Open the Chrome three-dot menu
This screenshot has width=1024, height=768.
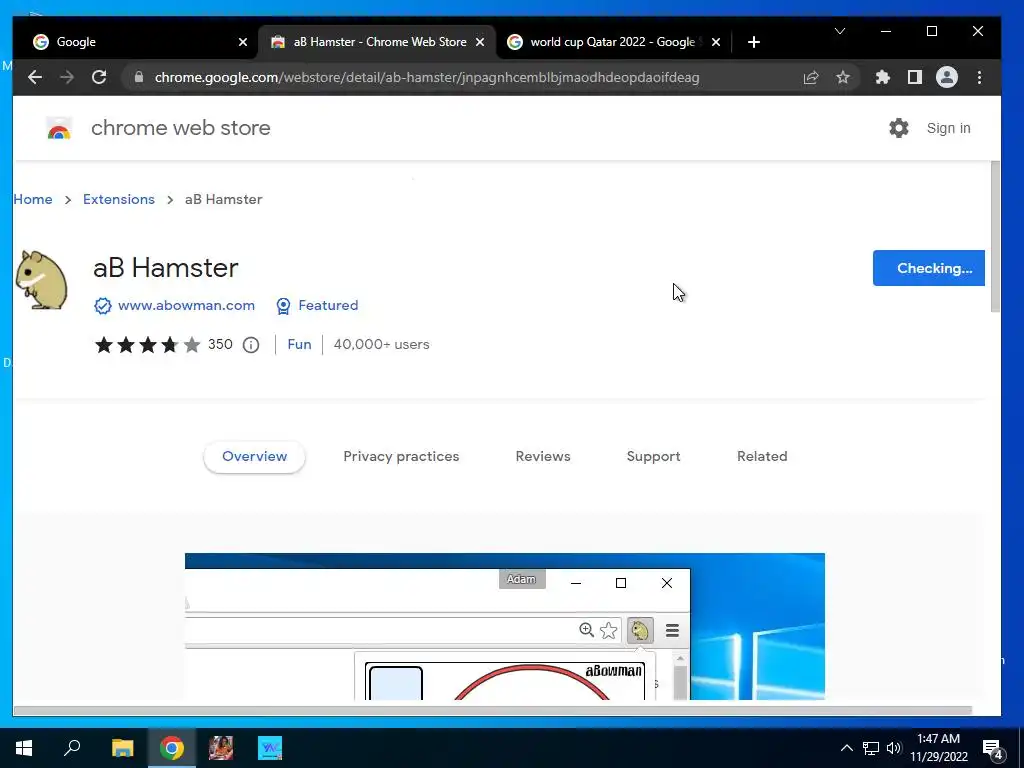(x=980, y=78)
